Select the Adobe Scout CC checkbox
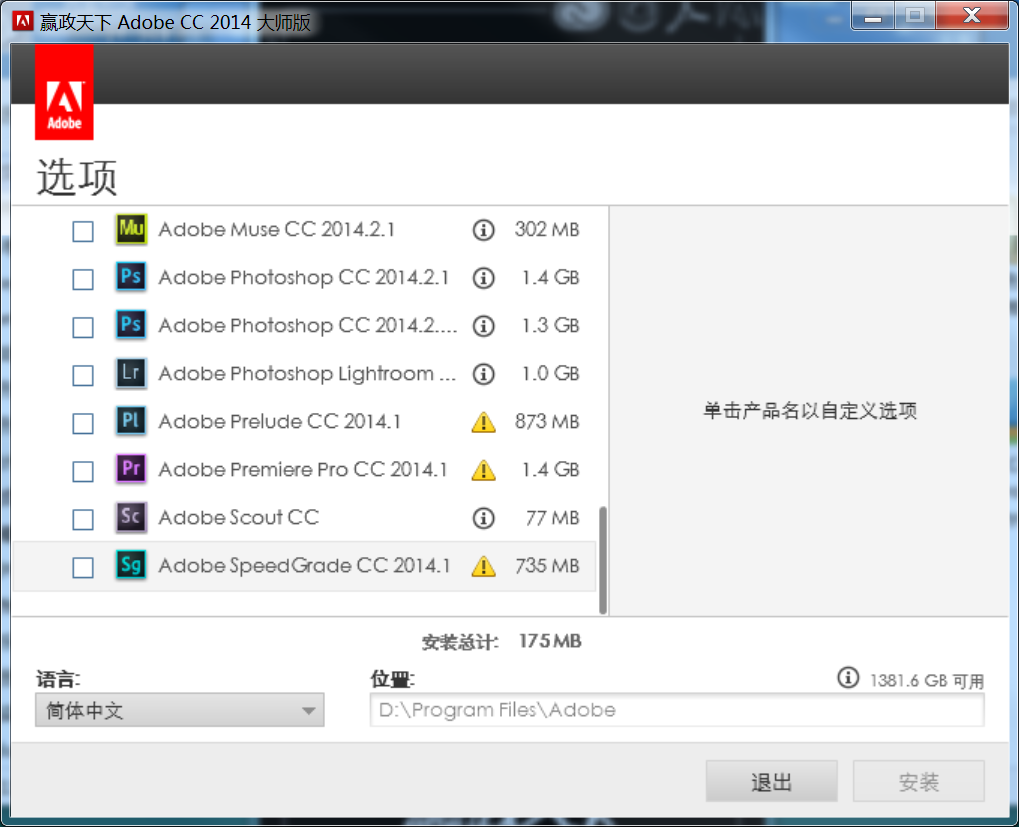Image resolution: width=1019 pixels, height=827 pixels. click(x=83, y=520)
